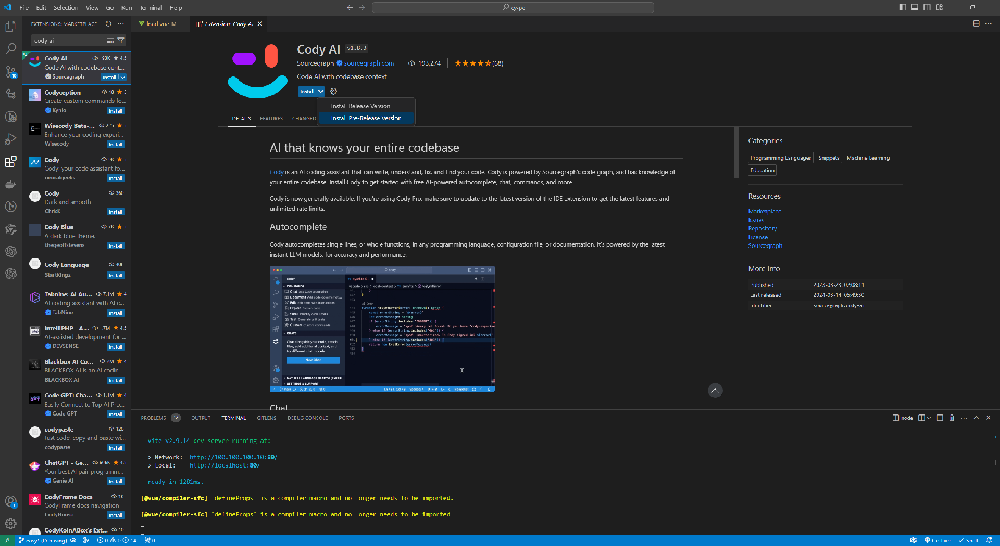Open customize layout button in title bar
The height and width of the screenshot is (546, 1000).
[939, 8]
